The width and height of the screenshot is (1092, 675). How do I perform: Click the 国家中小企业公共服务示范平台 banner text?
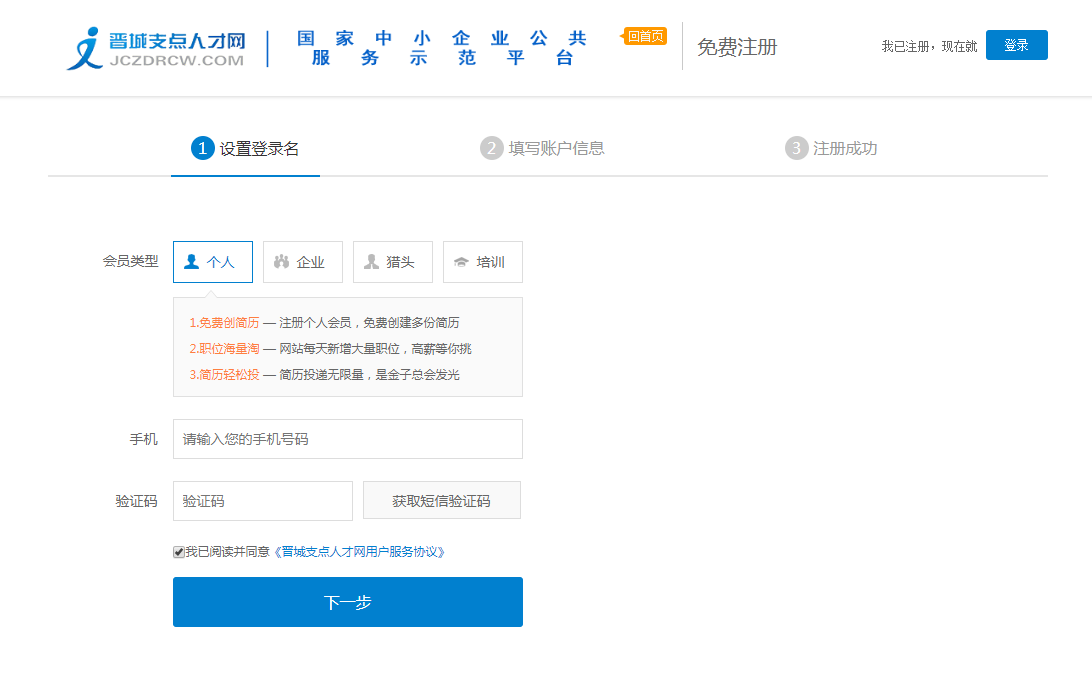[x=442, y=48]
